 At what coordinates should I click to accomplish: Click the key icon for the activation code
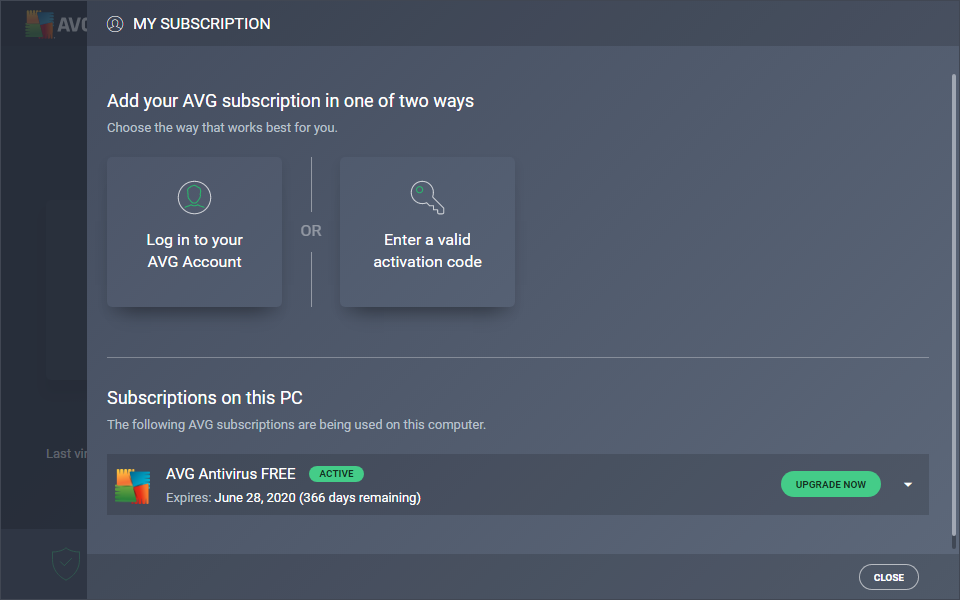[x=427, y=197]
